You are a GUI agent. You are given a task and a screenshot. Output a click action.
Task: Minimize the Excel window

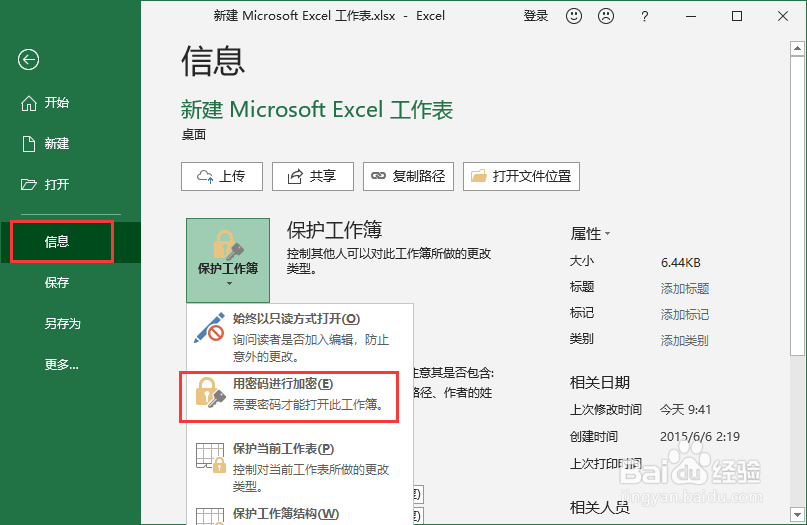[x=691, y=16]
